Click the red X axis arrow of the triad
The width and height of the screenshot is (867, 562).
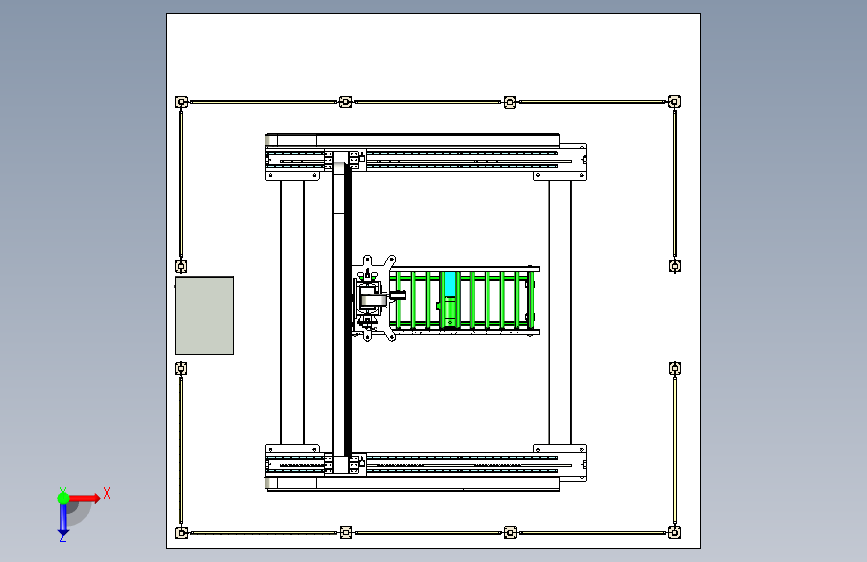pos(84,498)
